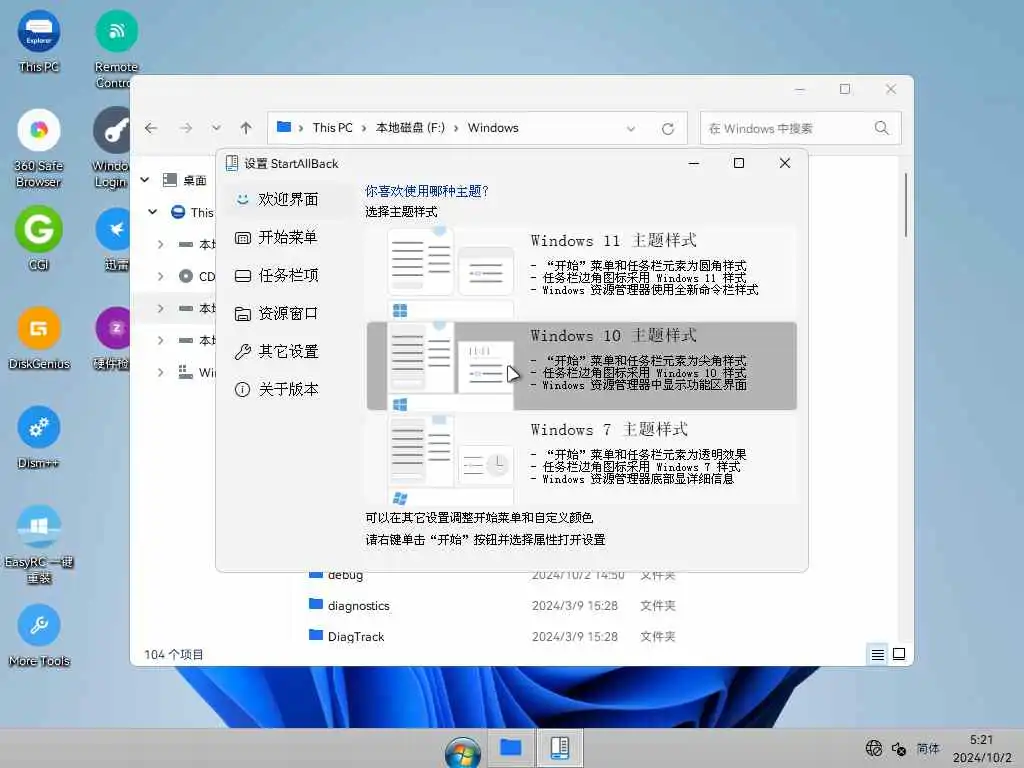Click the Start orb on the taskbar
This screenshot has height=768, width=1024.
coord(462,751)
